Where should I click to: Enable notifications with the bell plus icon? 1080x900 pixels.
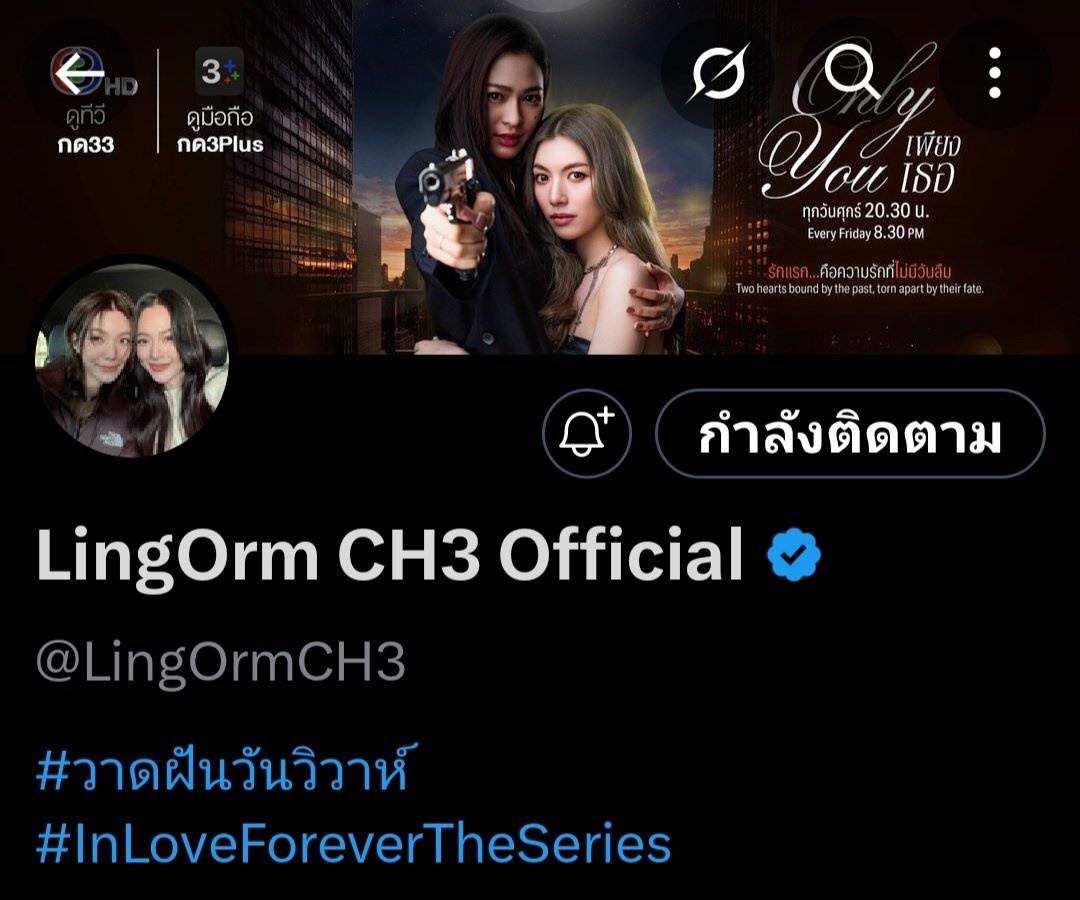click(586, 434)
